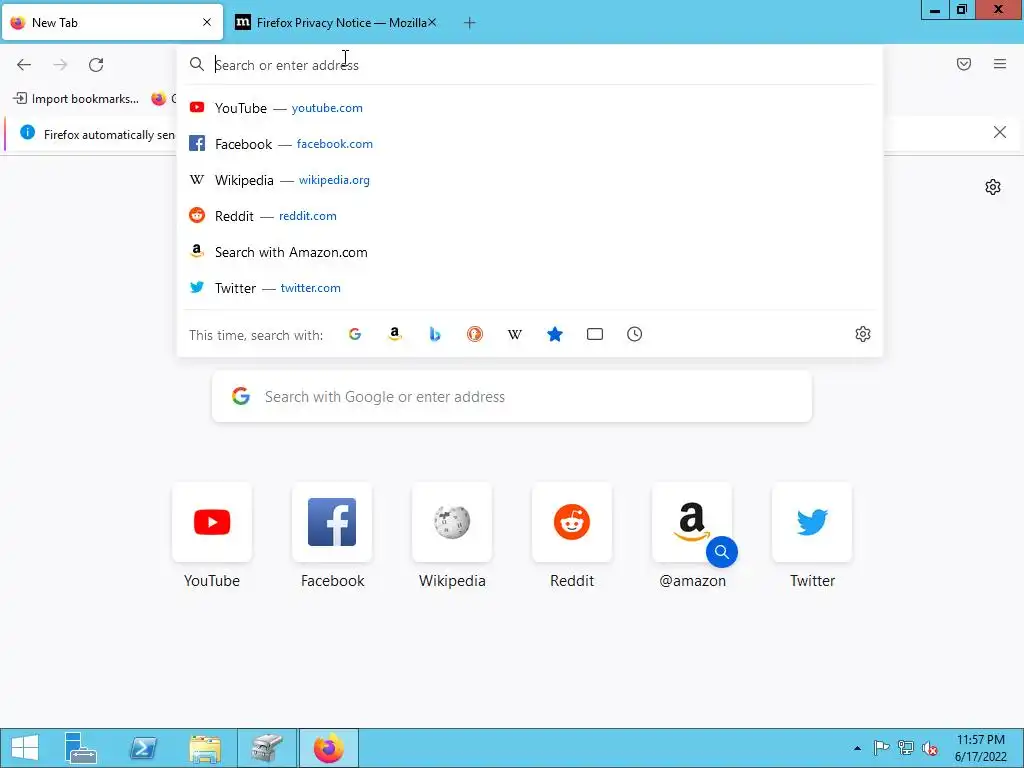Image resolution: width=1024 pixels, height=768 pixels.
Task: Open File Explorer from taskbar
Action: (205, 748)
